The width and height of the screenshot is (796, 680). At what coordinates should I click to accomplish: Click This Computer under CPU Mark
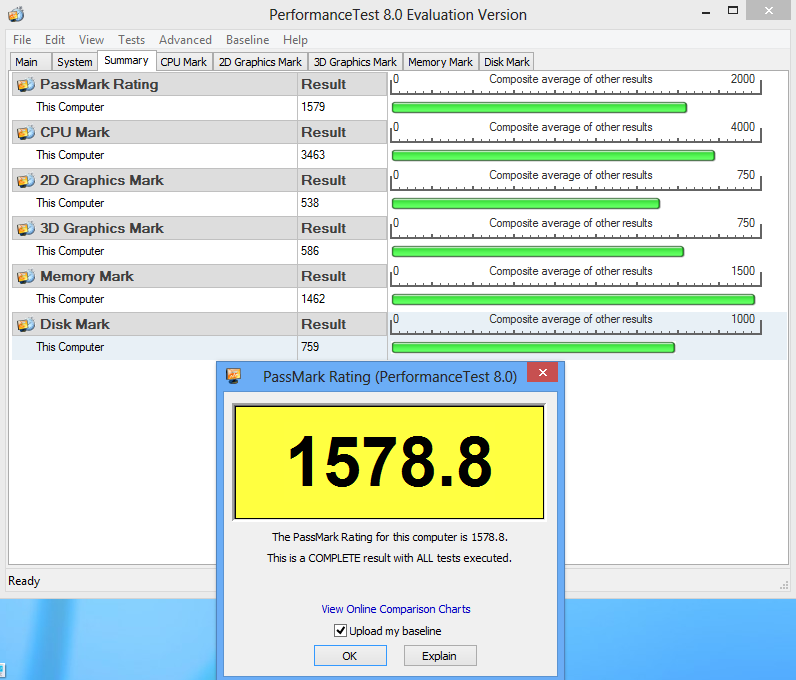pyautogui.click(x=70, y=155)
